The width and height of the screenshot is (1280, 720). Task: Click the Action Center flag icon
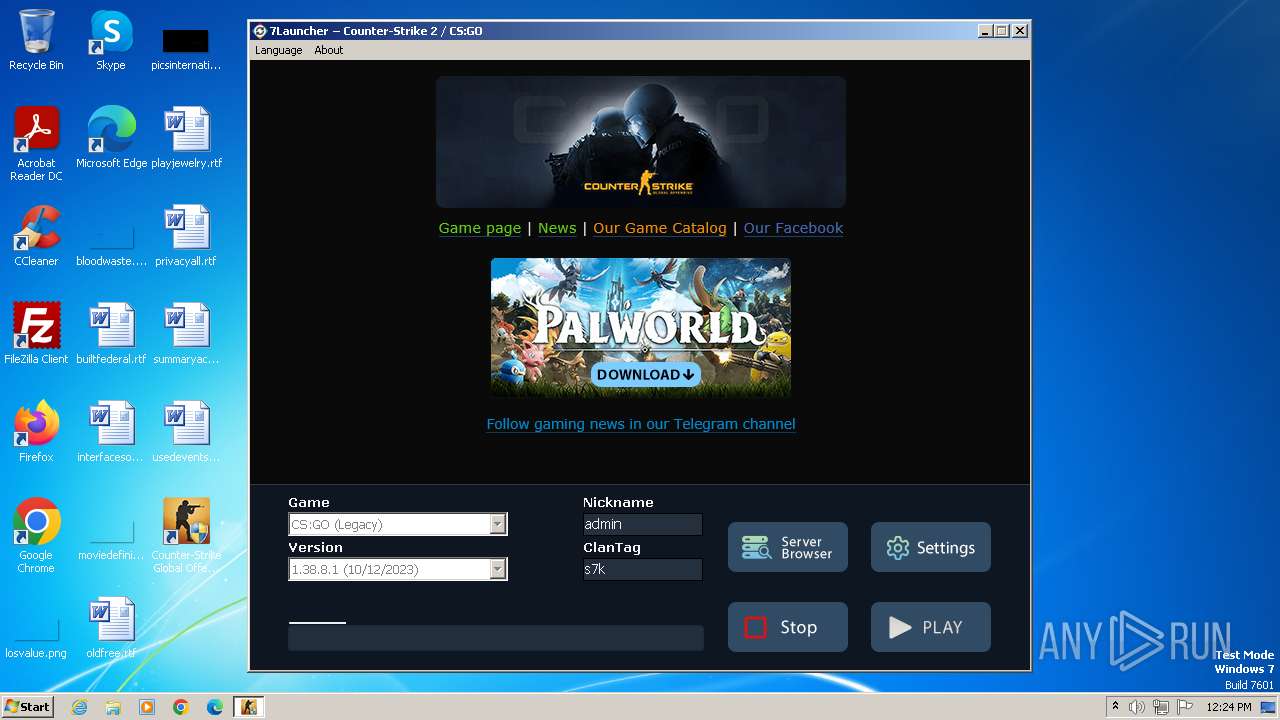pos(1183,707)
